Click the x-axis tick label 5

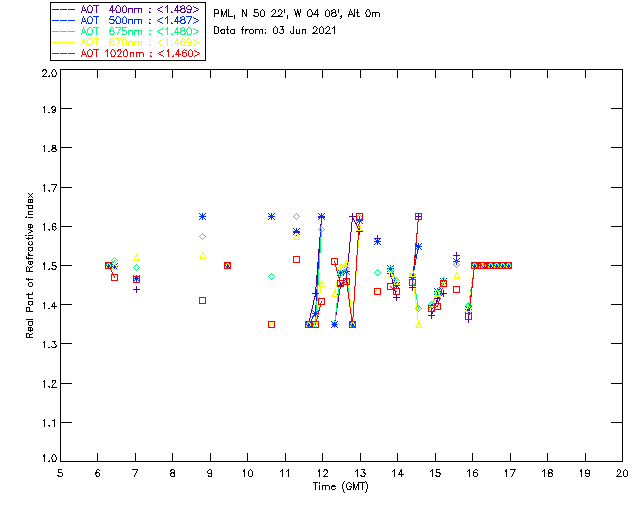(x=60, y=473)
